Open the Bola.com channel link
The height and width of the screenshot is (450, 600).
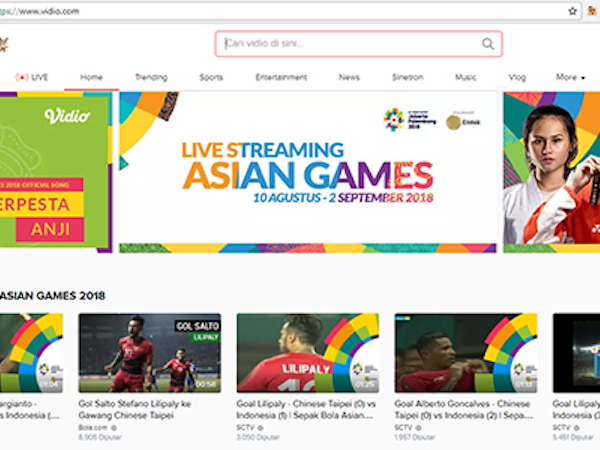pos(93,427)
